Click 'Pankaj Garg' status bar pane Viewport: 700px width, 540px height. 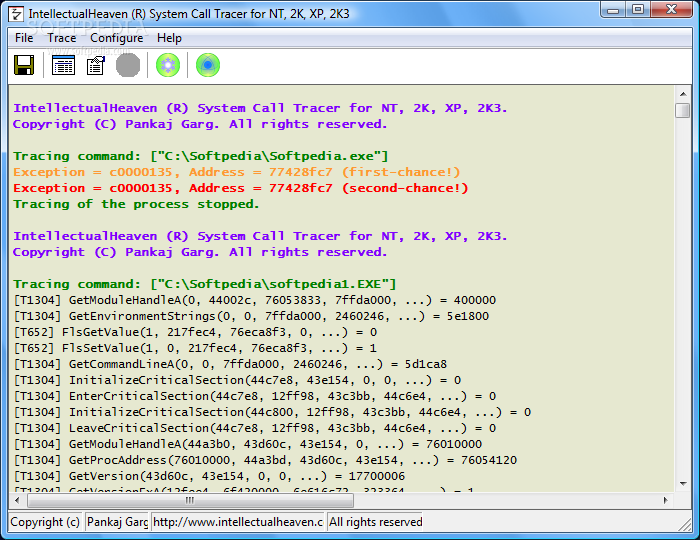click(x=117, y=522)
